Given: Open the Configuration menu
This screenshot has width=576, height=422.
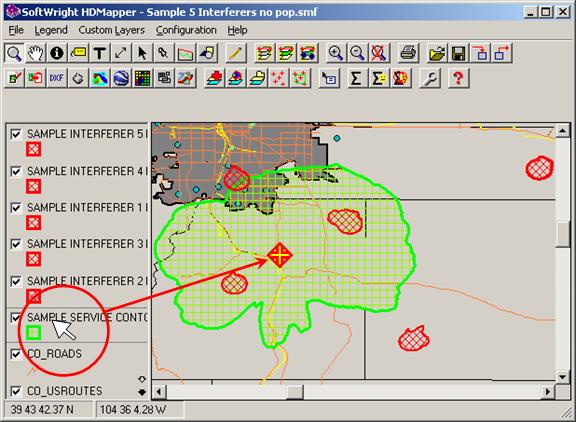Looking at the screenshot, I should (186, 30).
